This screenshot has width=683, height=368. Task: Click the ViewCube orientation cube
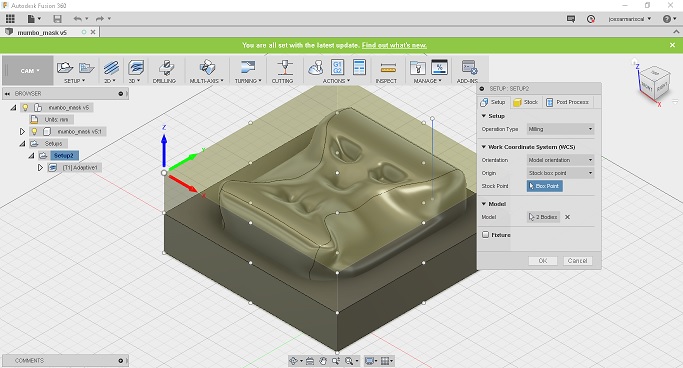tap(654, 84)
